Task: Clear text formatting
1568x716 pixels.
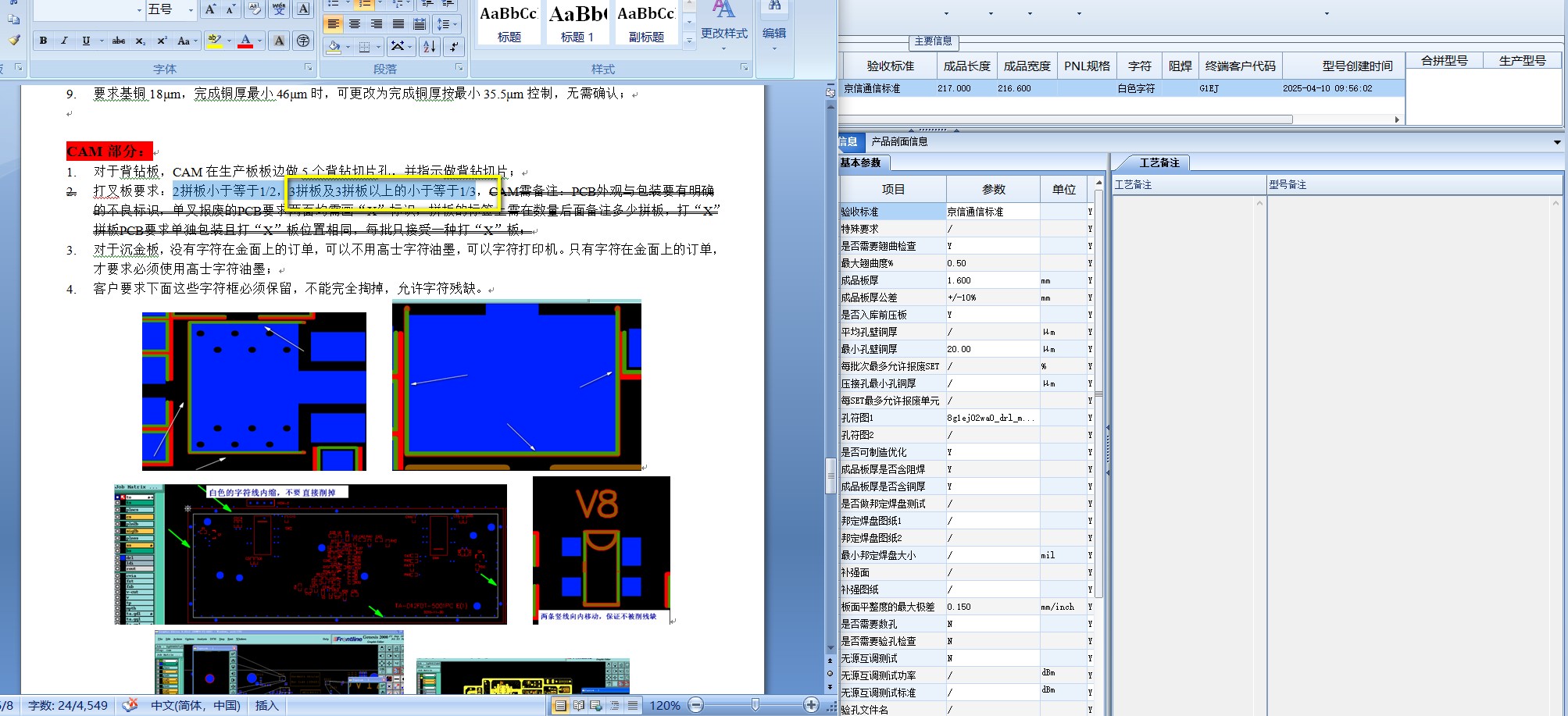Action: point(254,9)
